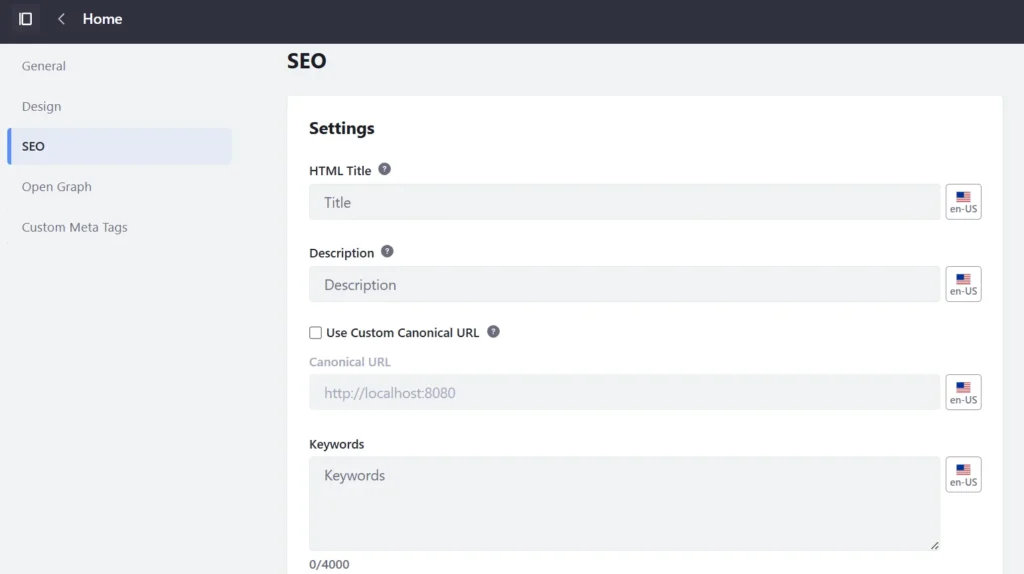Image resolution: width=1024 pixels, height=574 pixels.
Task: Open language selector for Canonical URL
Action: tap(963, 392)
